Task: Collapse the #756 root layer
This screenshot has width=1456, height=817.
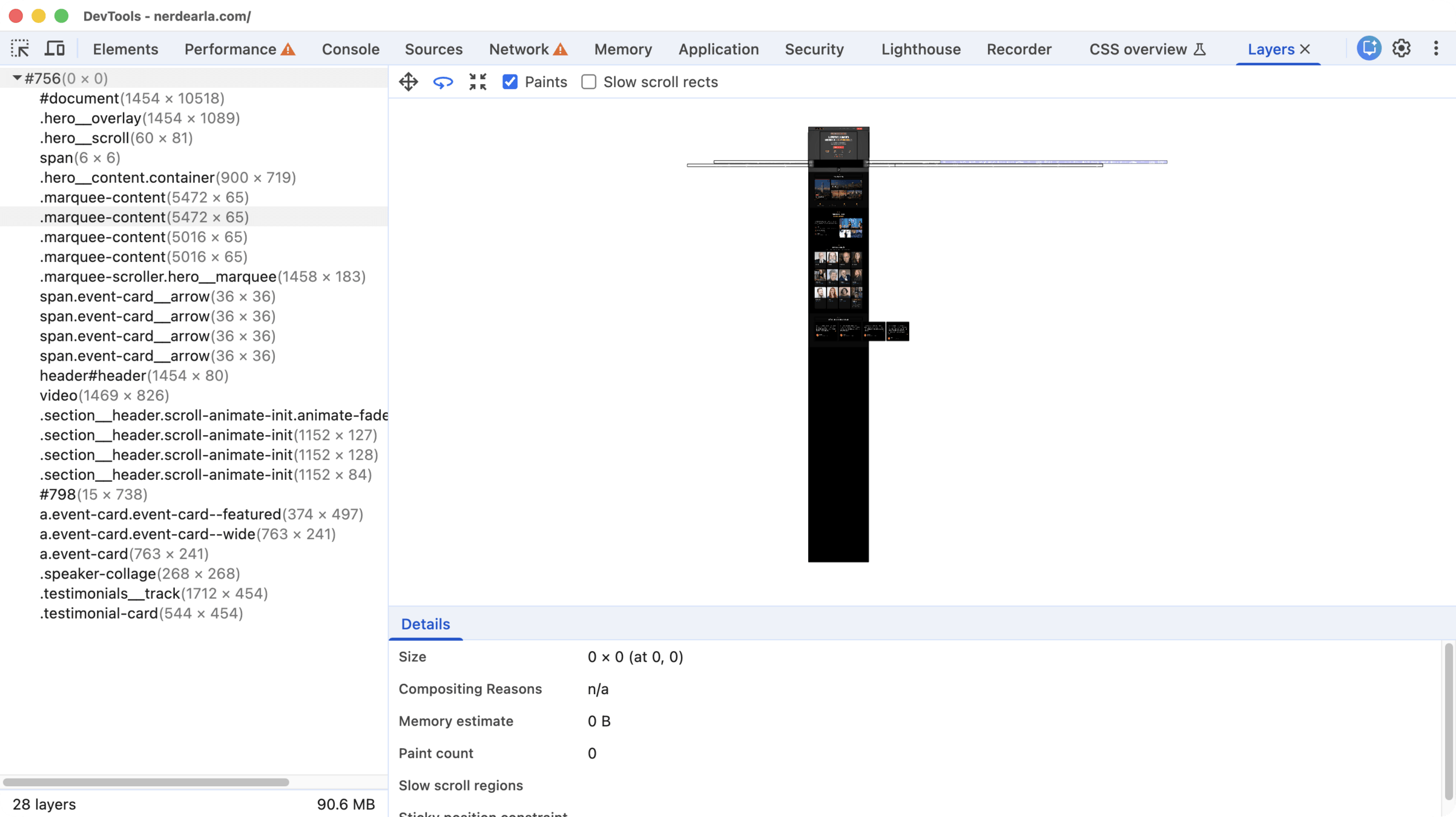Action: click(17, 78)
